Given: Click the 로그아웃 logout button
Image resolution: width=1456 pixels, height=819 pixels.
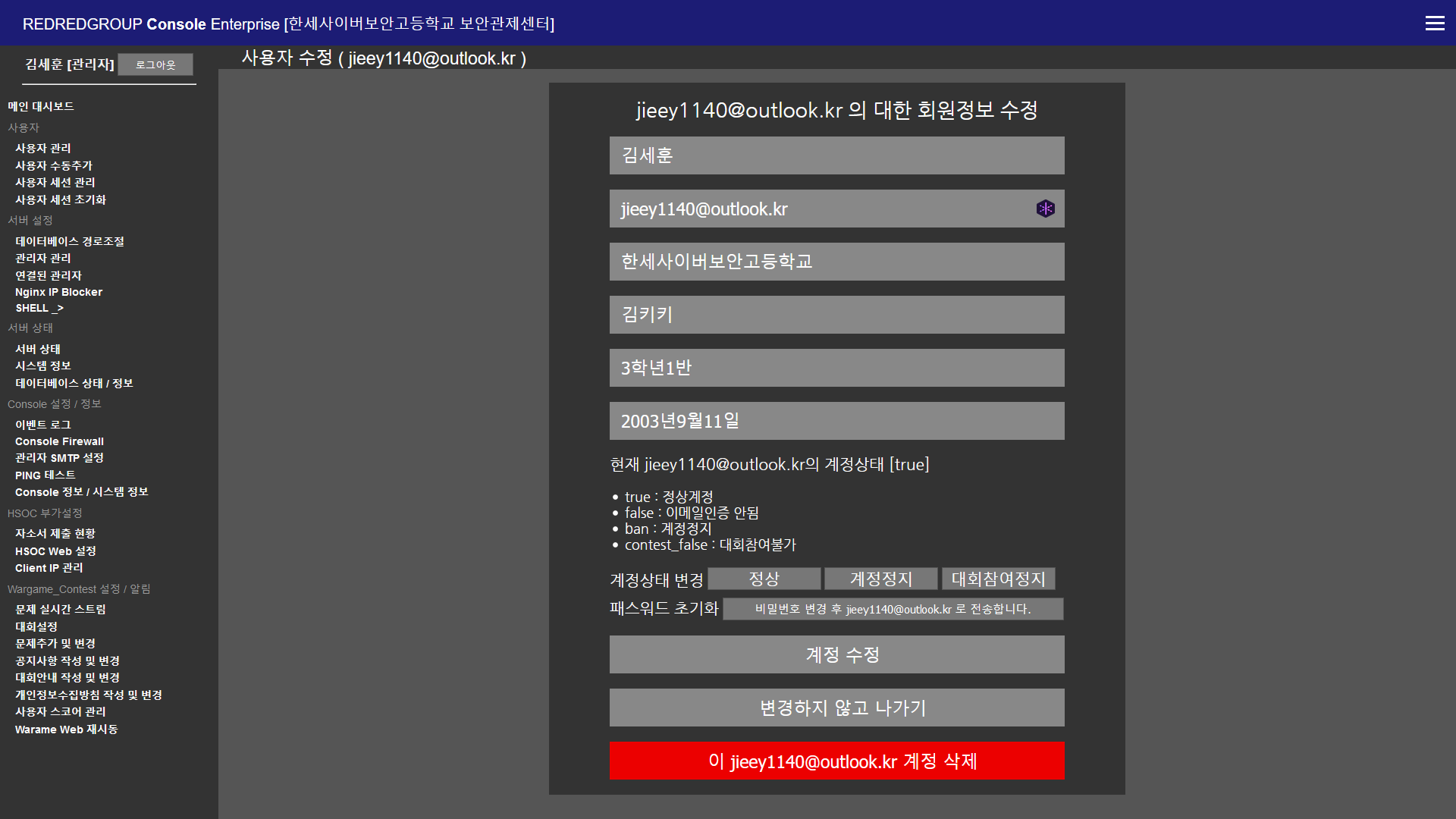Looking at the screenshot, I should tap(155, 65).
